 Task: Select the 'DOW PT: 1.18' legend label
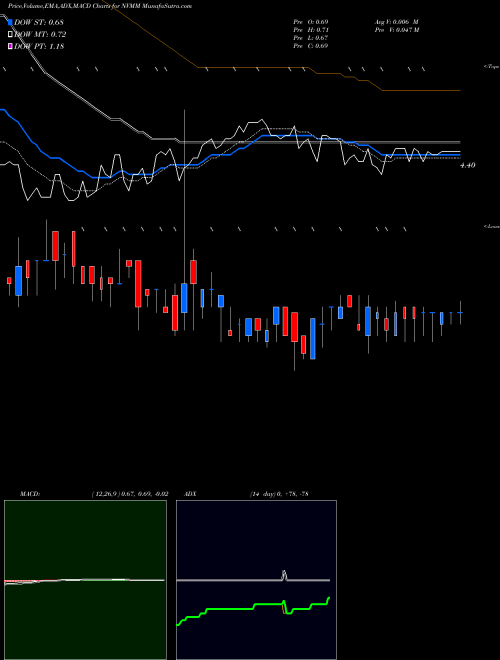click(x=39, y=47)
